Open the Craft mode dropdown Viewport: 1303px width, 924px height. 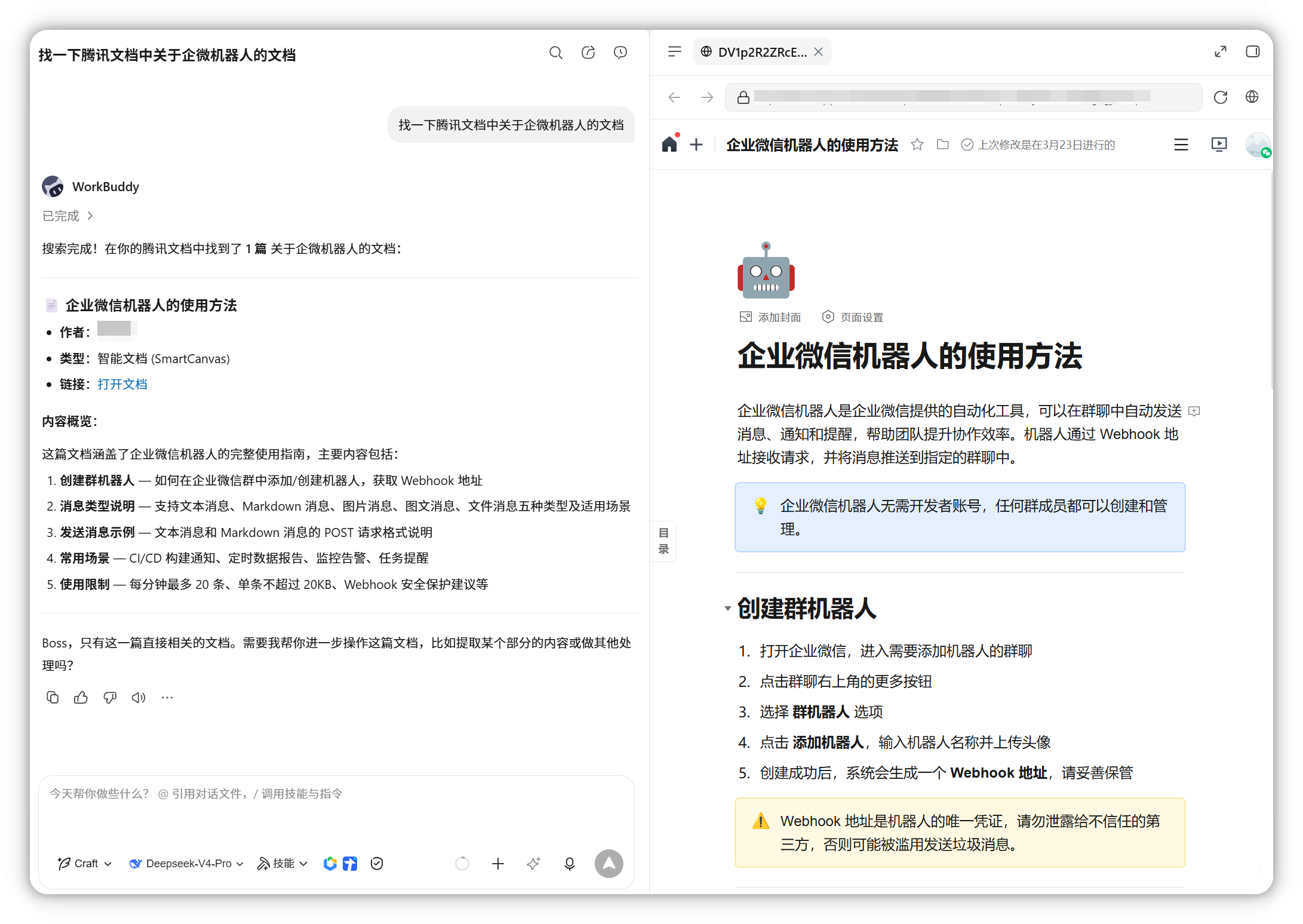point(85,864)
